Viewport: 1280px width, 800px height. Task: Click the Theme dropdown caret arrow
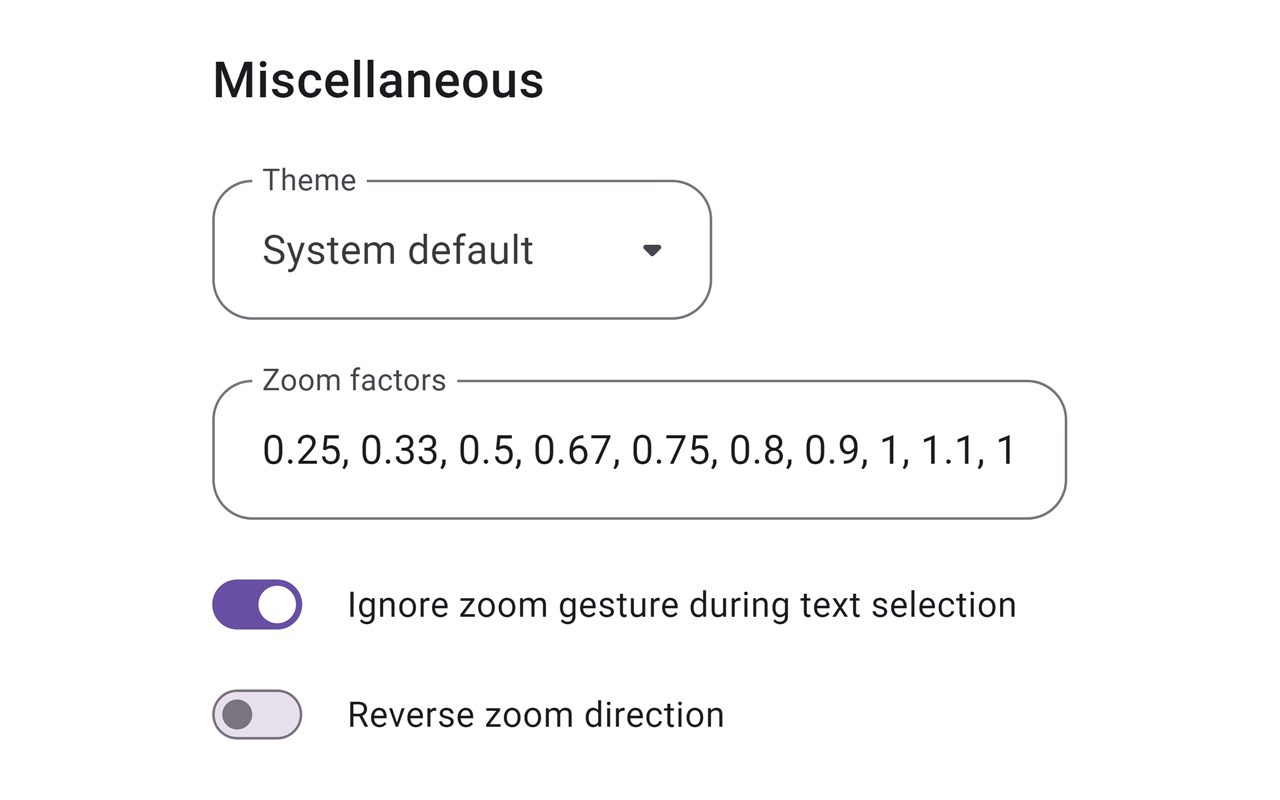[652, 250]
